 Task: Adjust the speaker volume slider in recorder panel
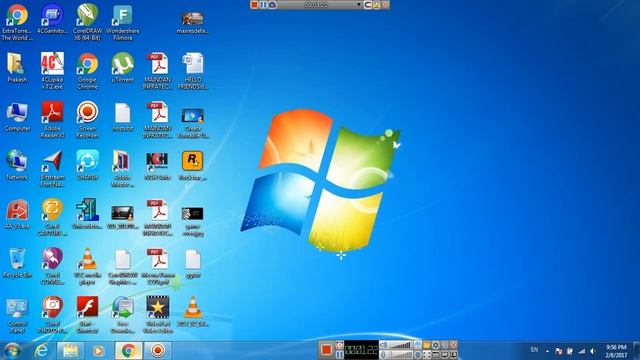click(x=399, y=345)
